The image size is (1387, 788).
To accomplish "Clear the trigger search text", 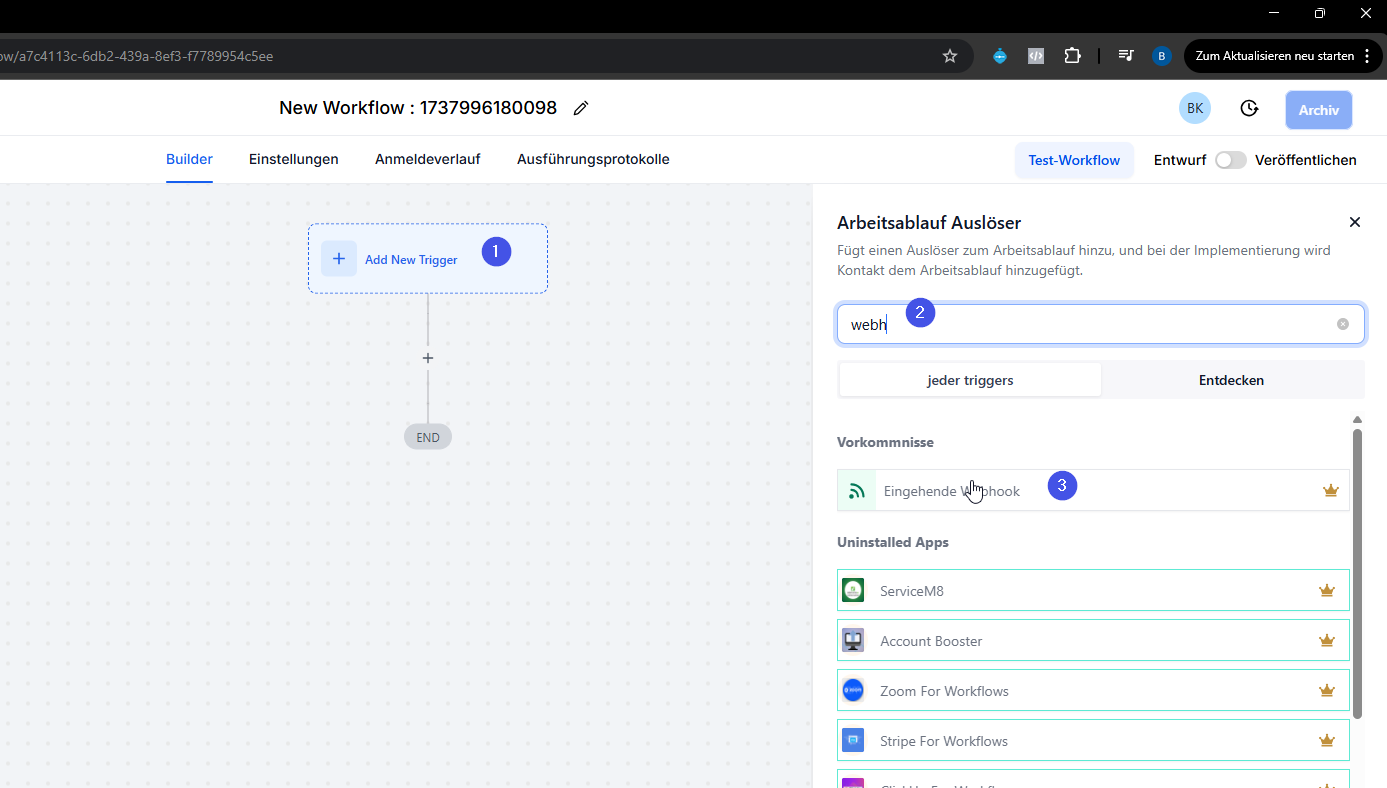I will coord(1343,324).
